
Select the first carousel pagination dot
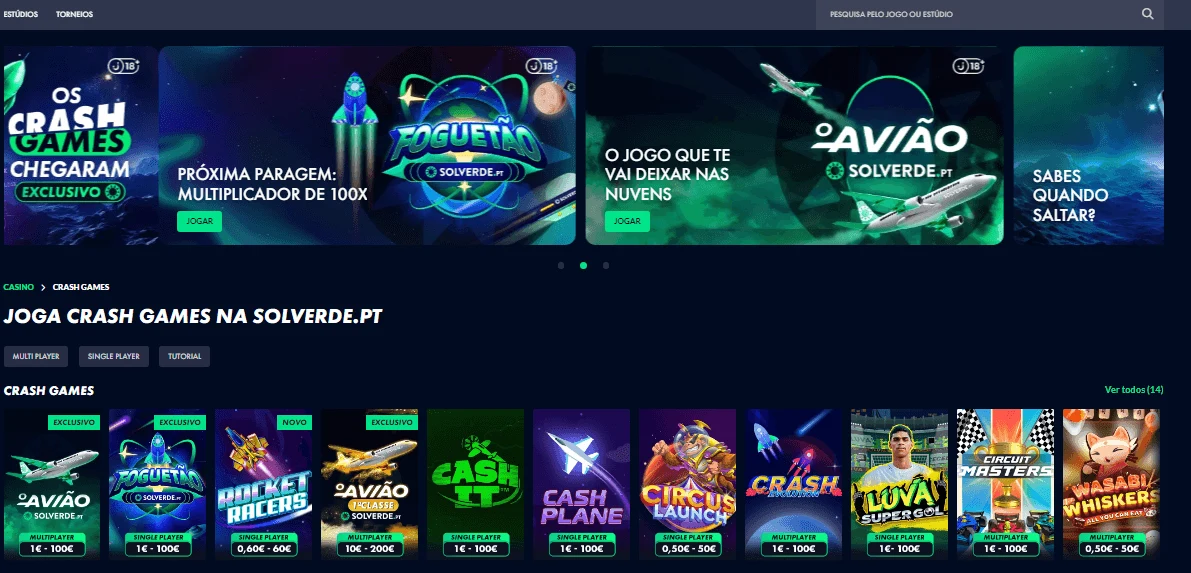[x=561, y=266]
